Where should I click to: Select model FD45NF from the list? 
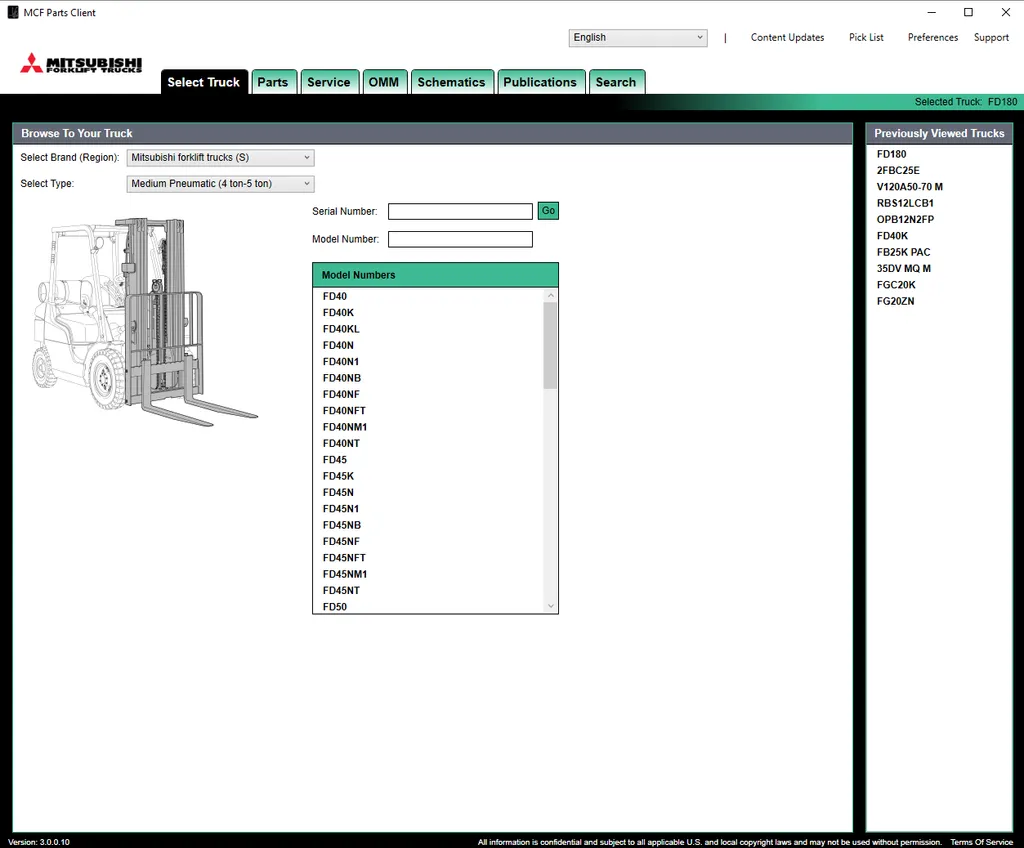(341, 542)
